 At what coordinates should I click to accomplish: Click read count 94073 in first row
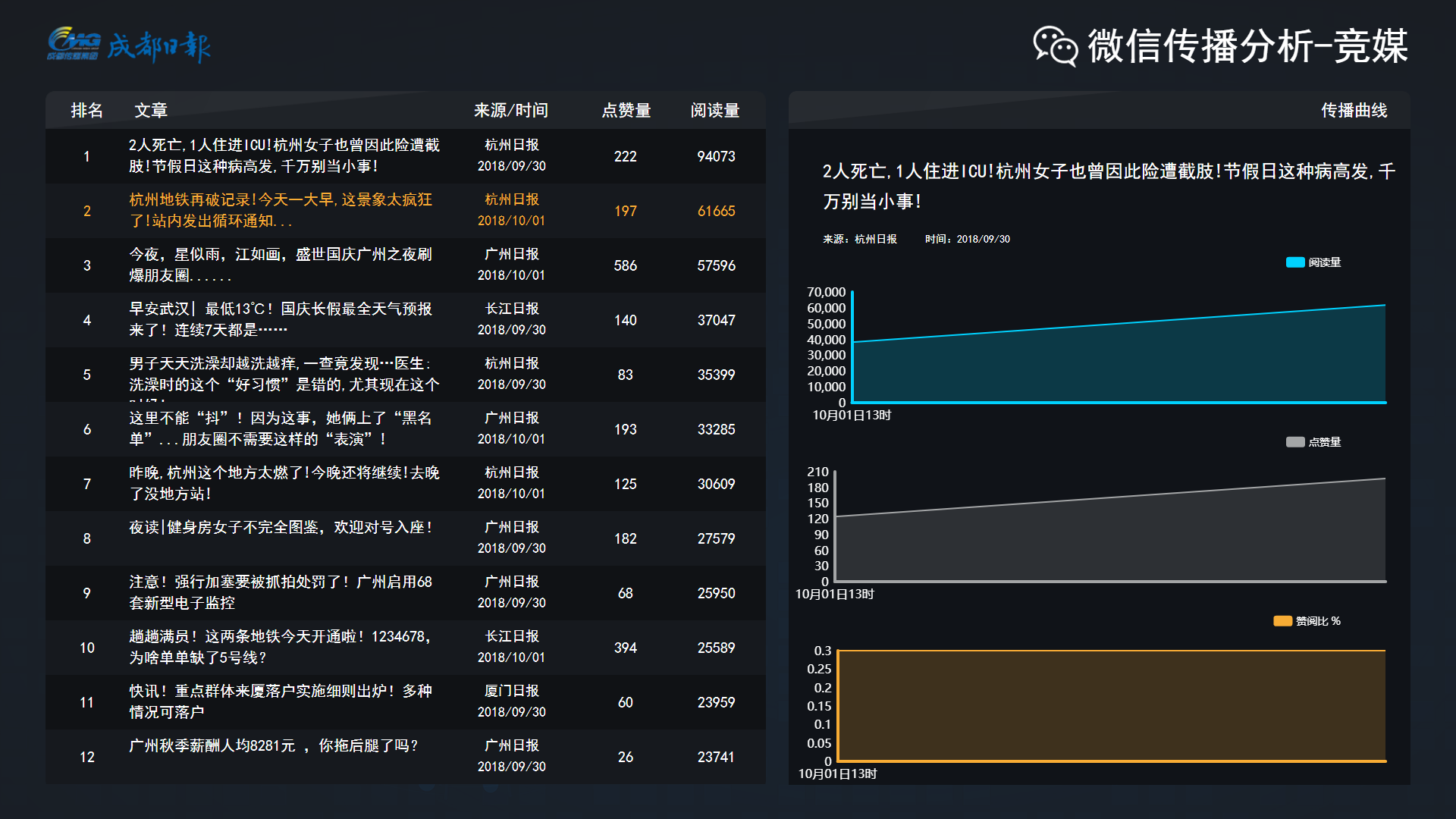(x=716, y=156)
